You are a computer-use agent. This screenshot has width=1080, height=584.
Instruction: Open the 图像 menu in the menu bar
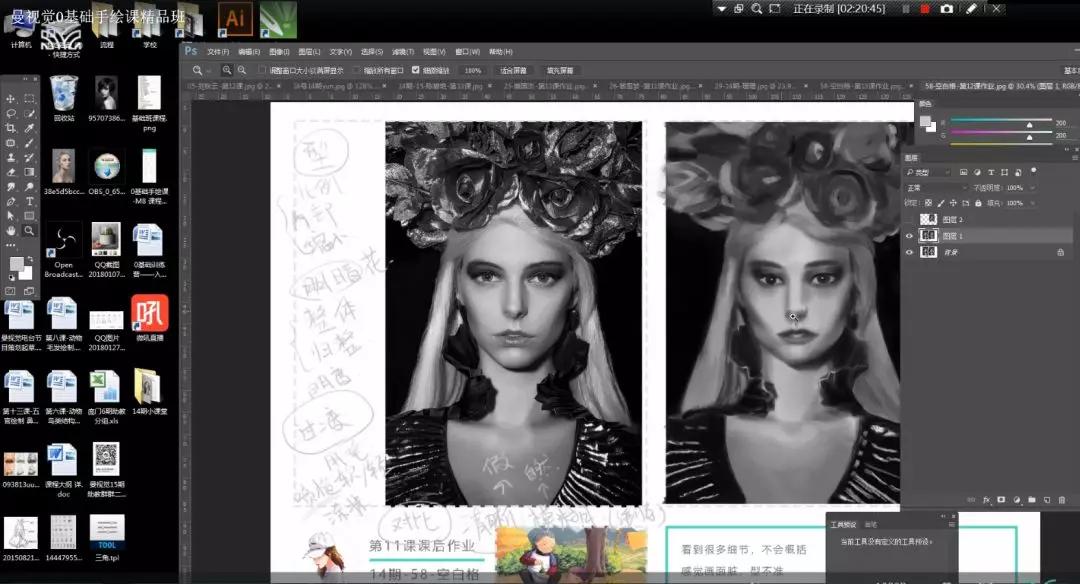tap(279, 51)
